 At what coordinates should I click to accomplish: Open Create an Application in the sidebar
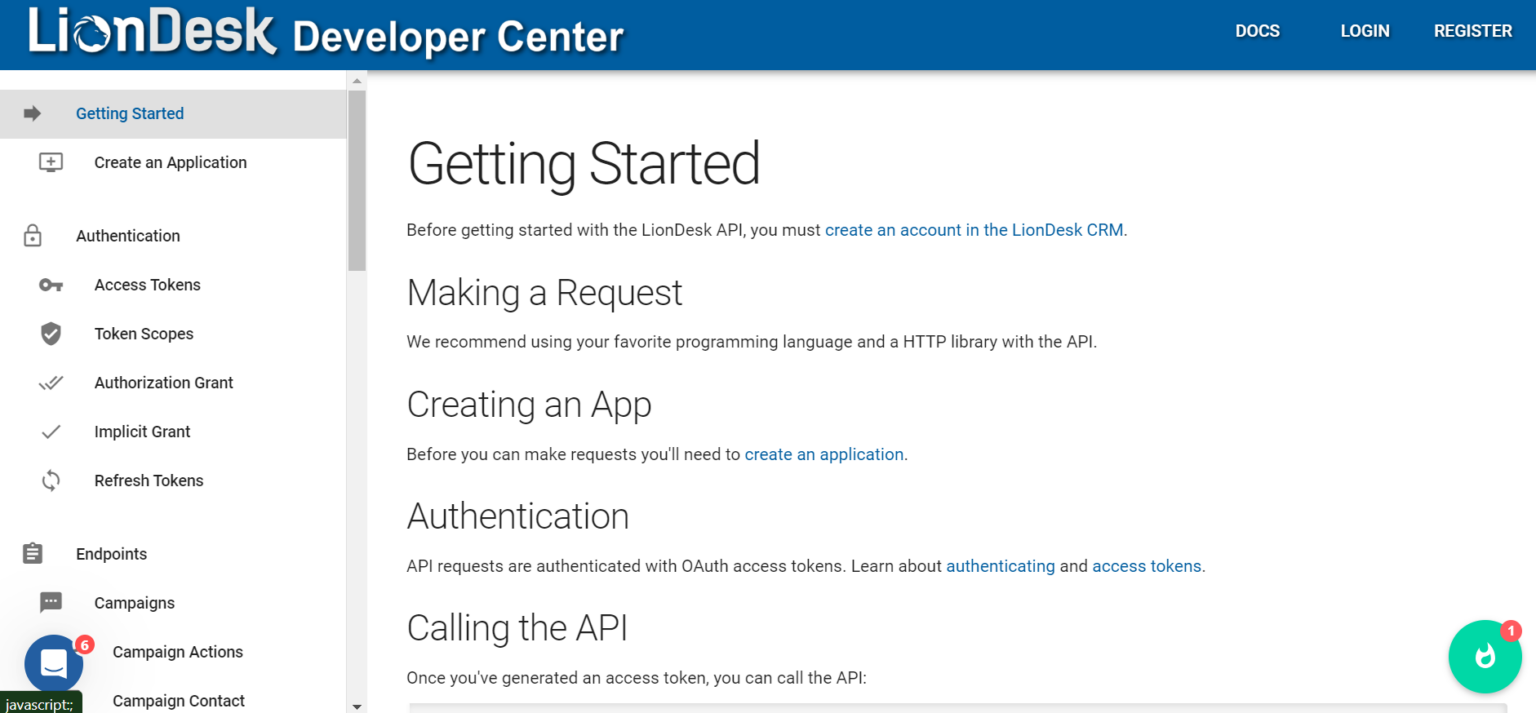[173, 163]
